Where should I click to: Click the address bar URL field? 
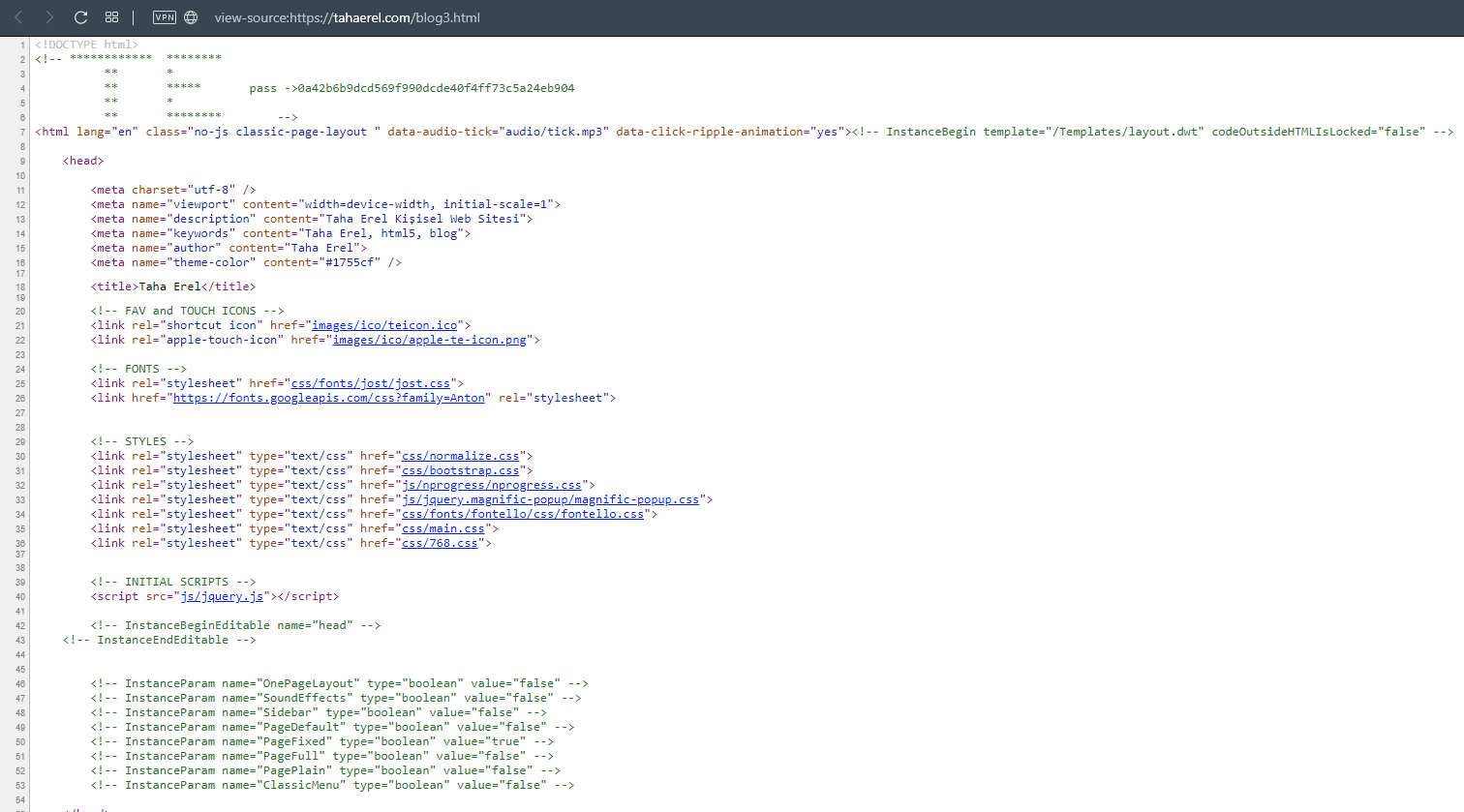[x=347, y=17]
